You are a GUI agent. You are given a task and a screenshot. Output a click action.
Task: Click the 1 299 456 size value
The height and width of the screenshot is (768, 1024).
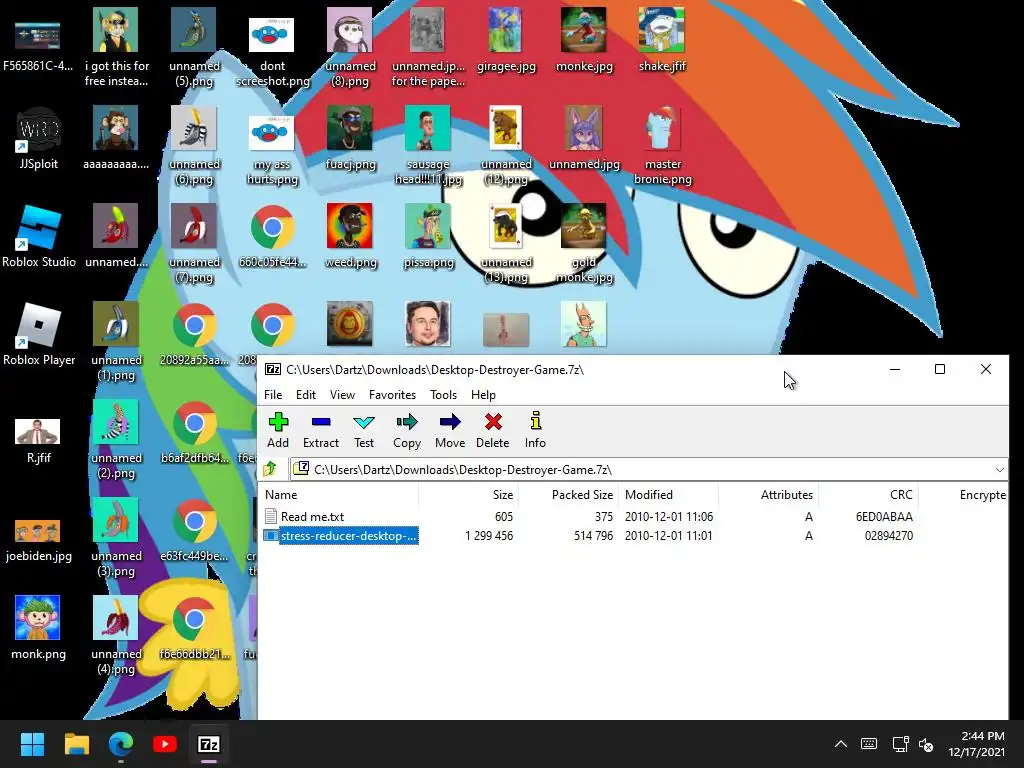click(x=489, y=536)
